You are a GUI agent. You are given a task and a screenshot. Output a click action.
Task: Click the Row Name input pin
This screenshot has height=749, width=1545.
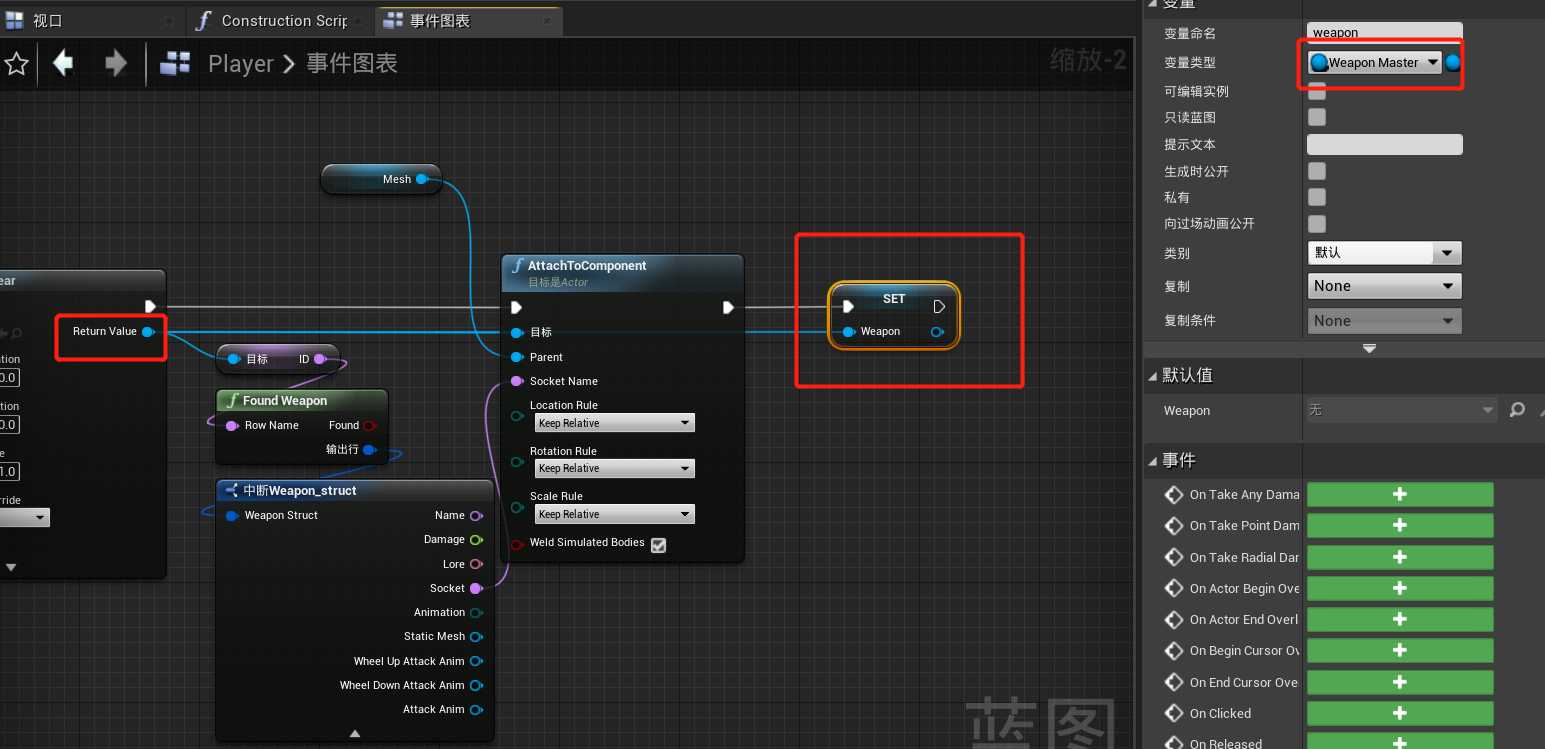tap(232, 425)
